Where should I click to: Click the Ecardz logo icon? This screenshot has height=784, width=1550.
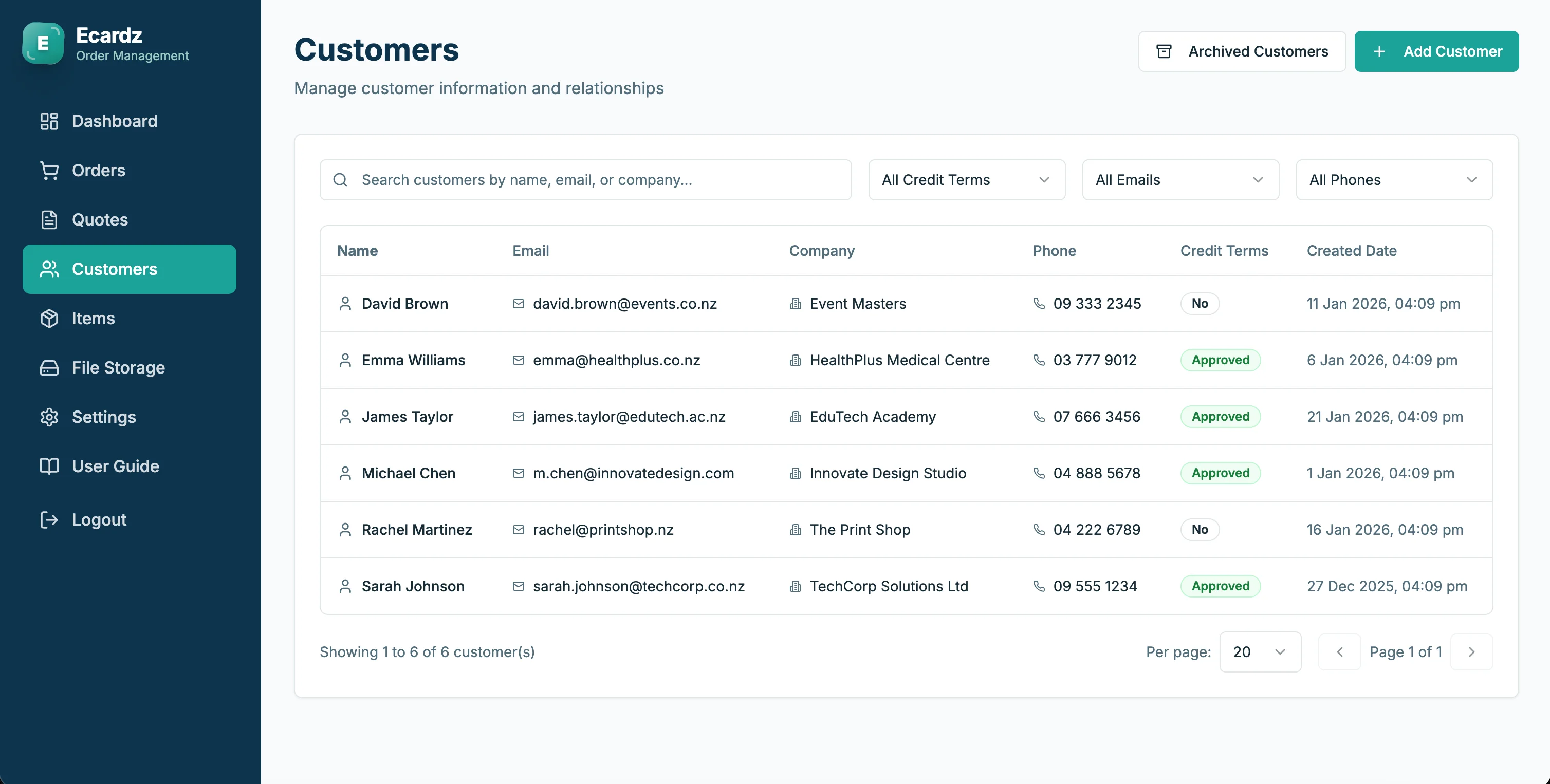[x=43, y=43]
